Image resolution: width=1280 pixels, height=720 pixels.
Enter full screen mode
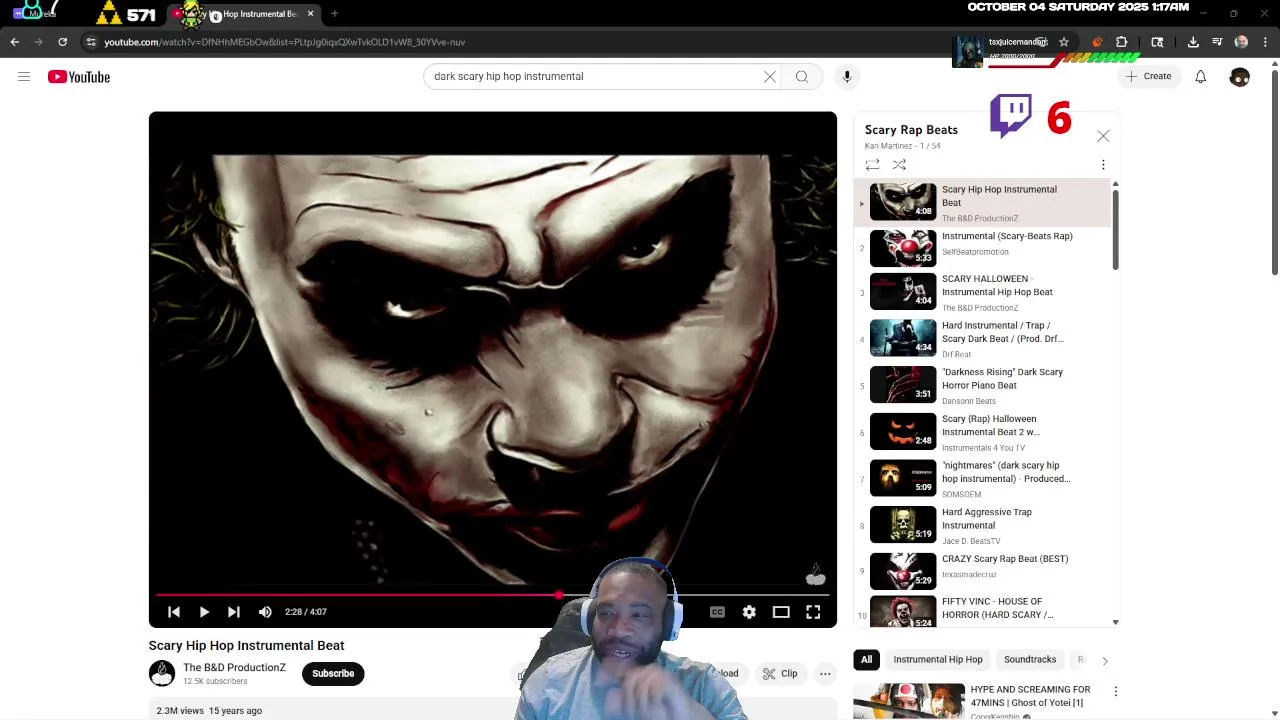[x=813, y=612]
